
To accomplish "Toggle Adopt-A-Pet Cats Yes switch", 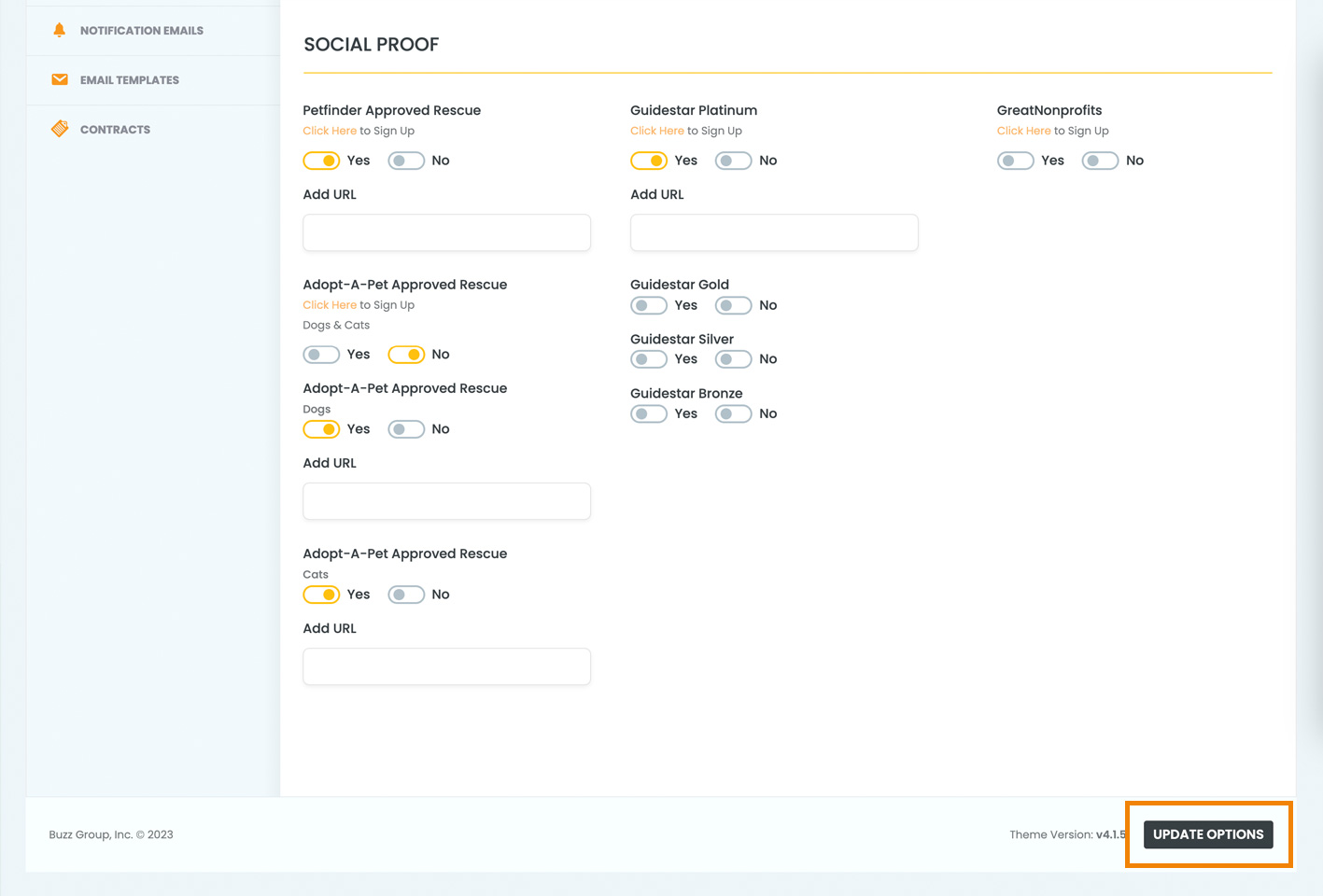I will pyautogui.click(x=321, y=595).
